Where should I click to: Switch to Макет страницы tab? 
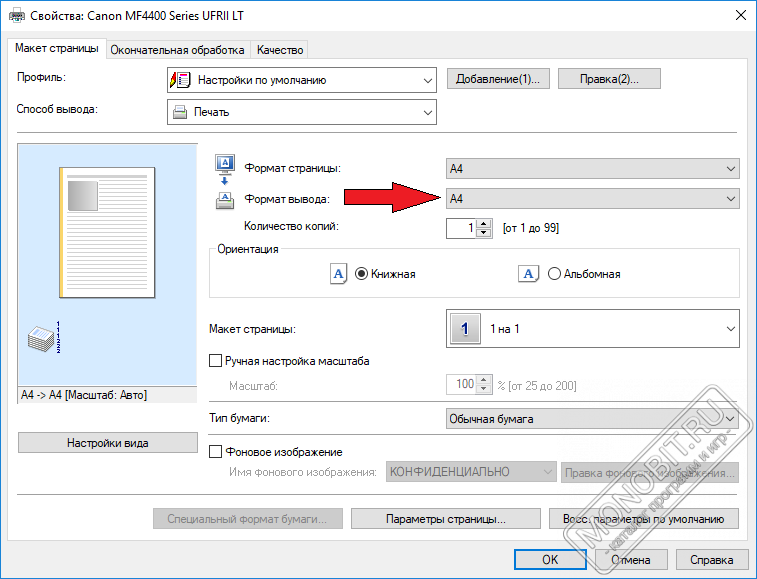coord(56,48)
